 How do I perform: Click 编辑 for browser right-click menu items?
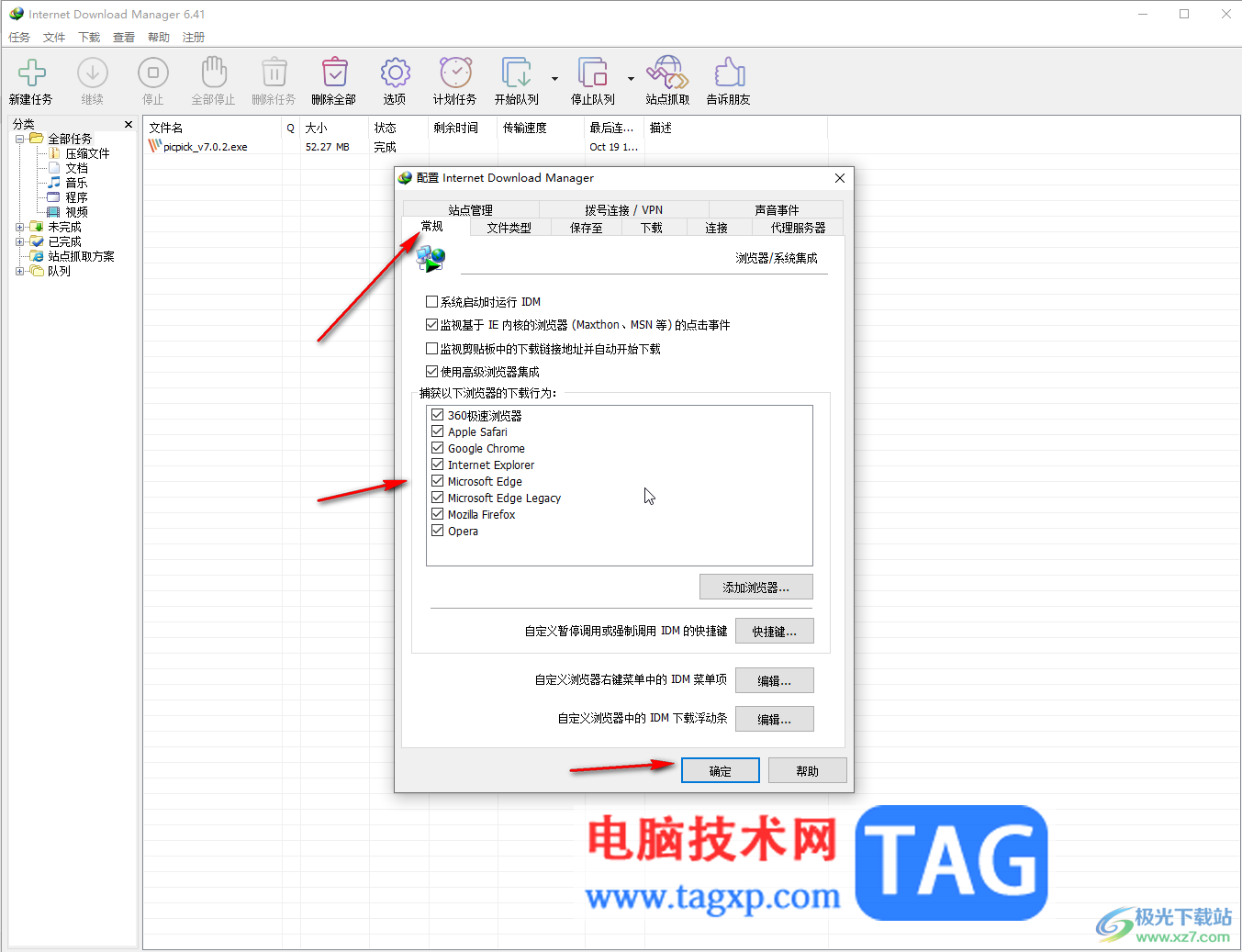tap(775, 680)
